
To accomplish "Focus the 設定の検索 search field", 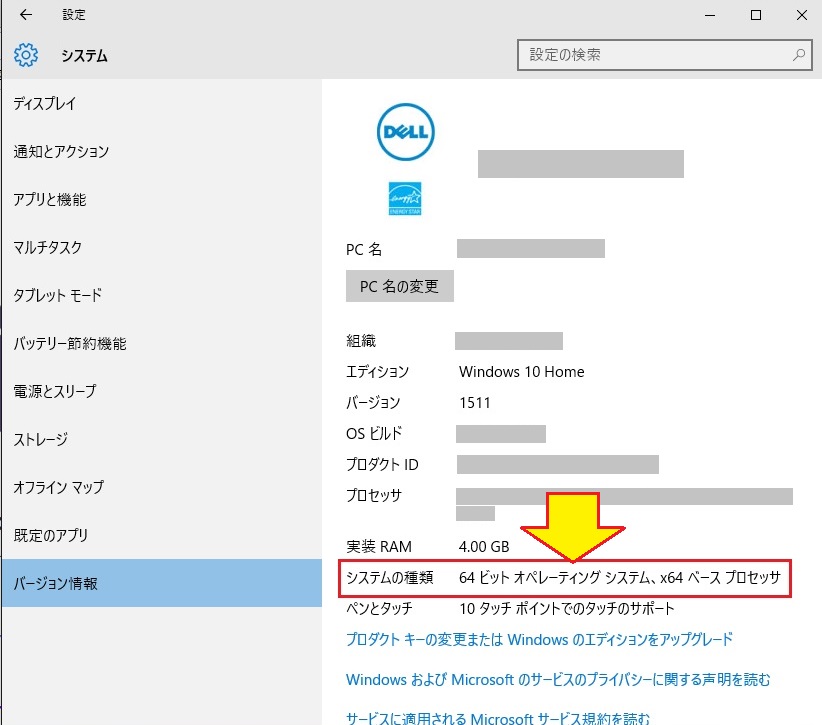I will [x=655, y=55].
